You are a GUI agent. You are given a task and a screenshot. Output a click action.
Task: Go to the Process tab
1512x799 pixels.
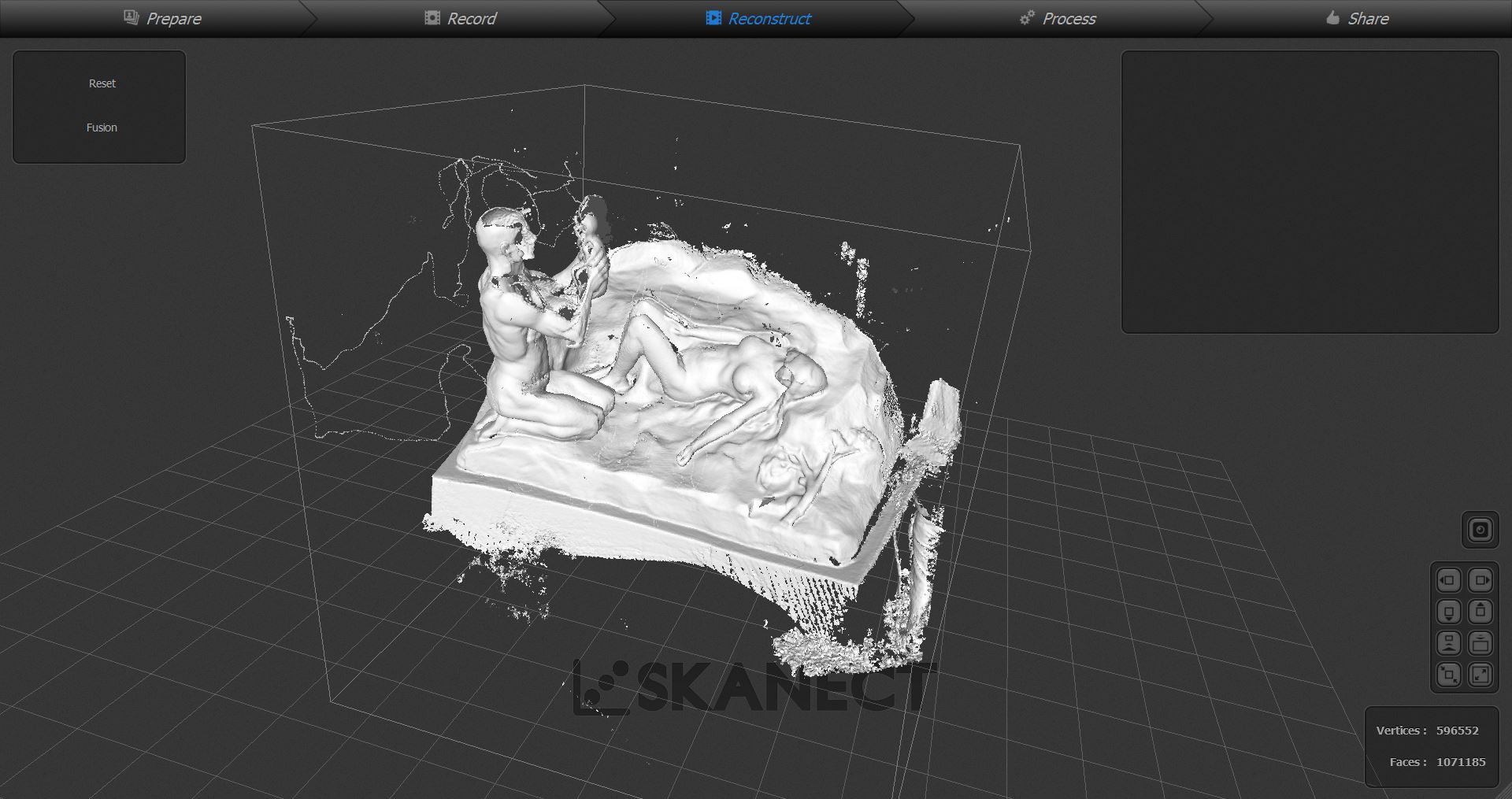tap(1058, 18)
